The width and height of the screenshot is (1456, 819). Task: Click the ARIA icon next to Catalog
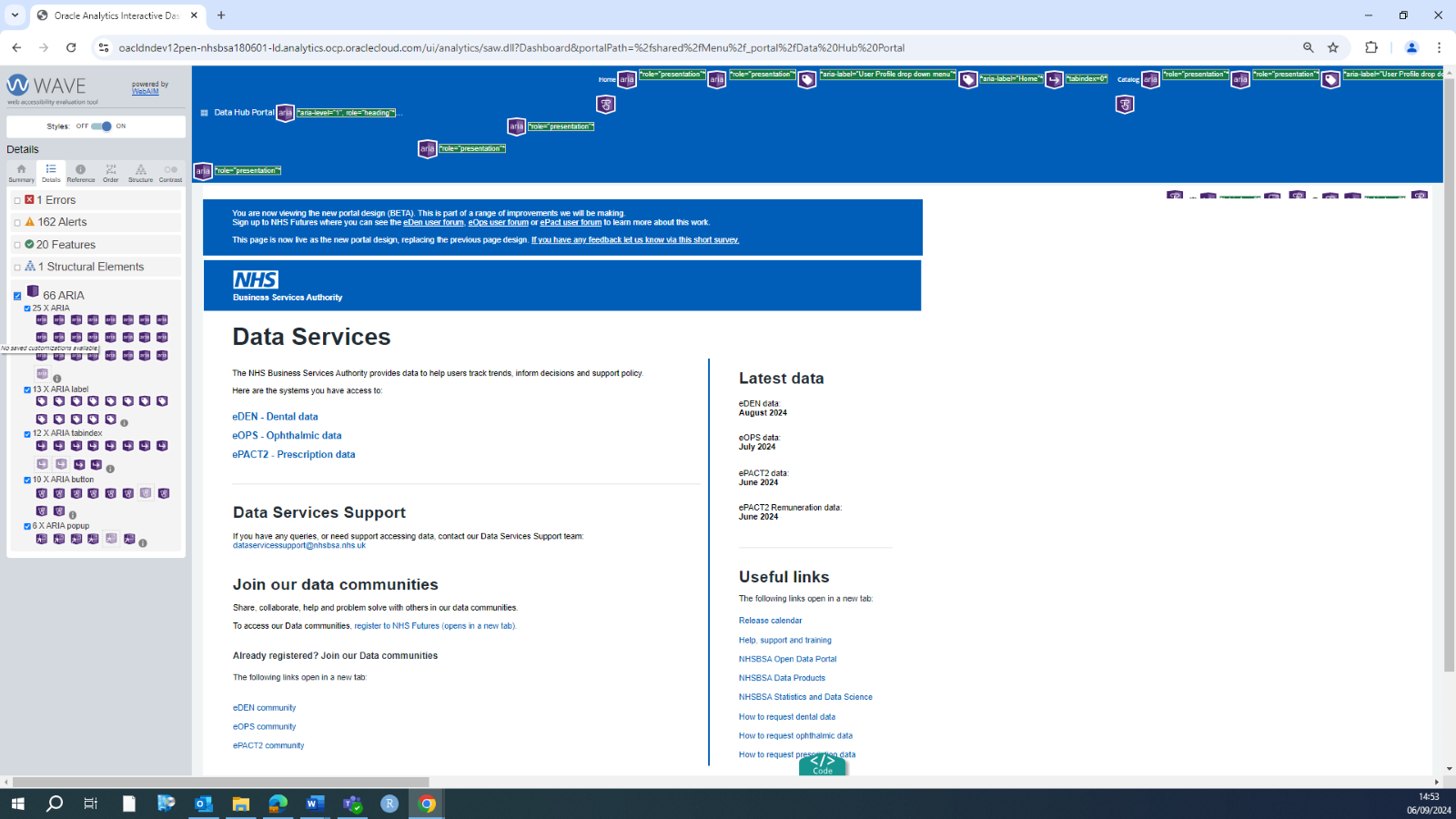pyautogui.click(x=1150, y=80)
